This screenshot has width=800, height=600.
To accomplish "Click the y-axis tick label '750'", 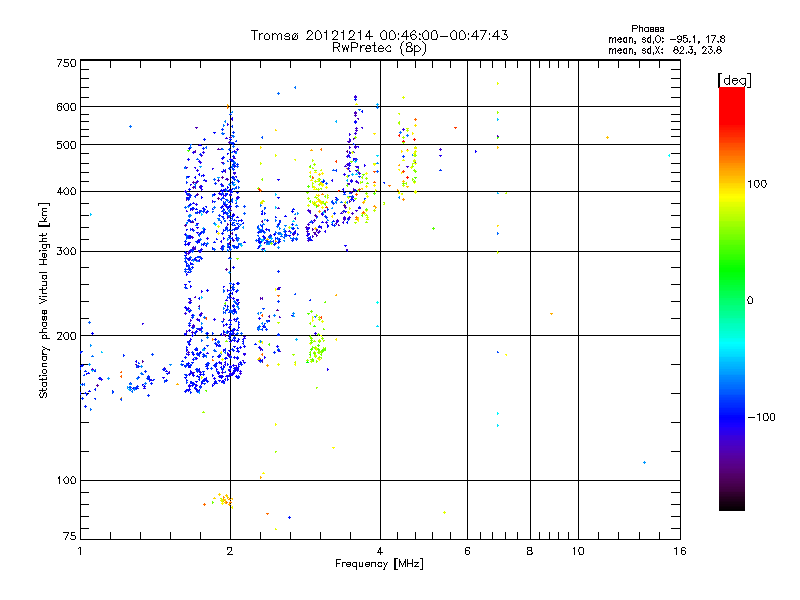I will 66,63.
